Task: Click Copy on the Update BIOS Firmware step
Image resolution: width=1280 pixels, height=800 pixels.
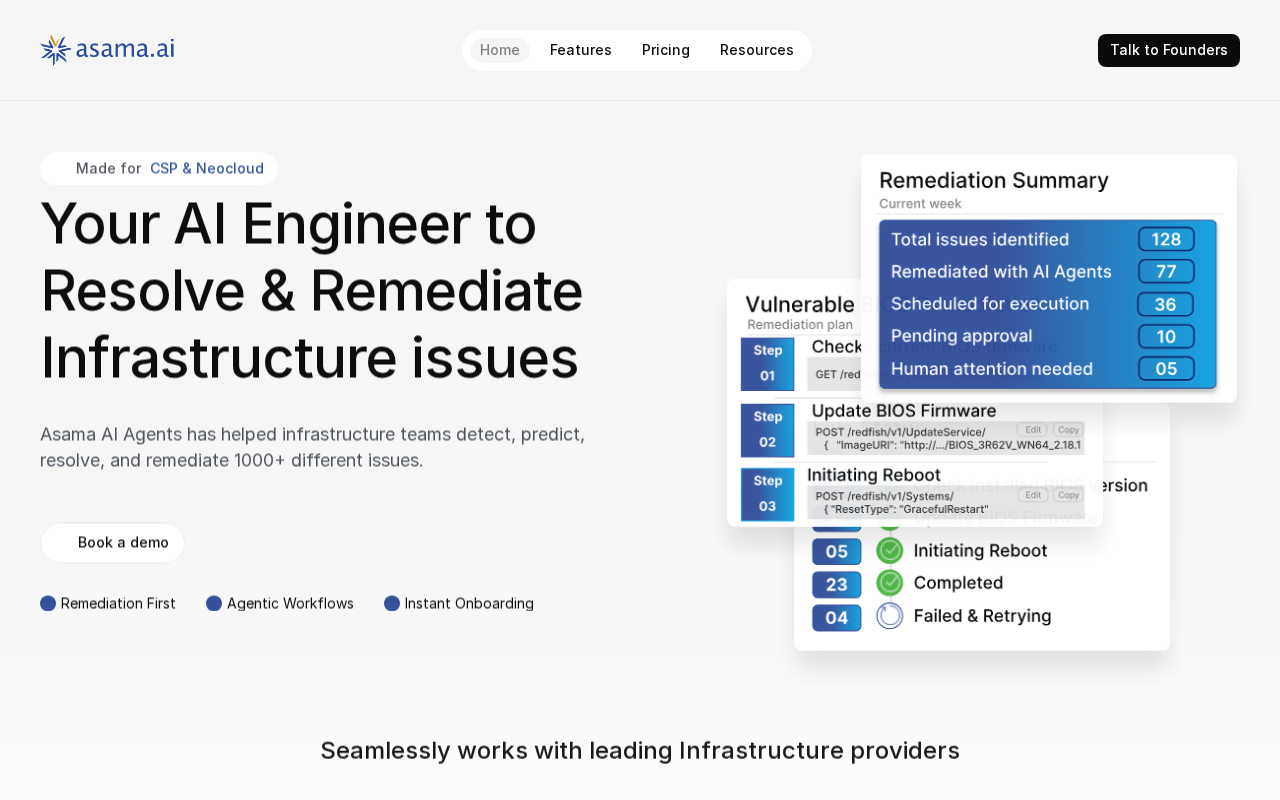Action: pos(1068,429)
